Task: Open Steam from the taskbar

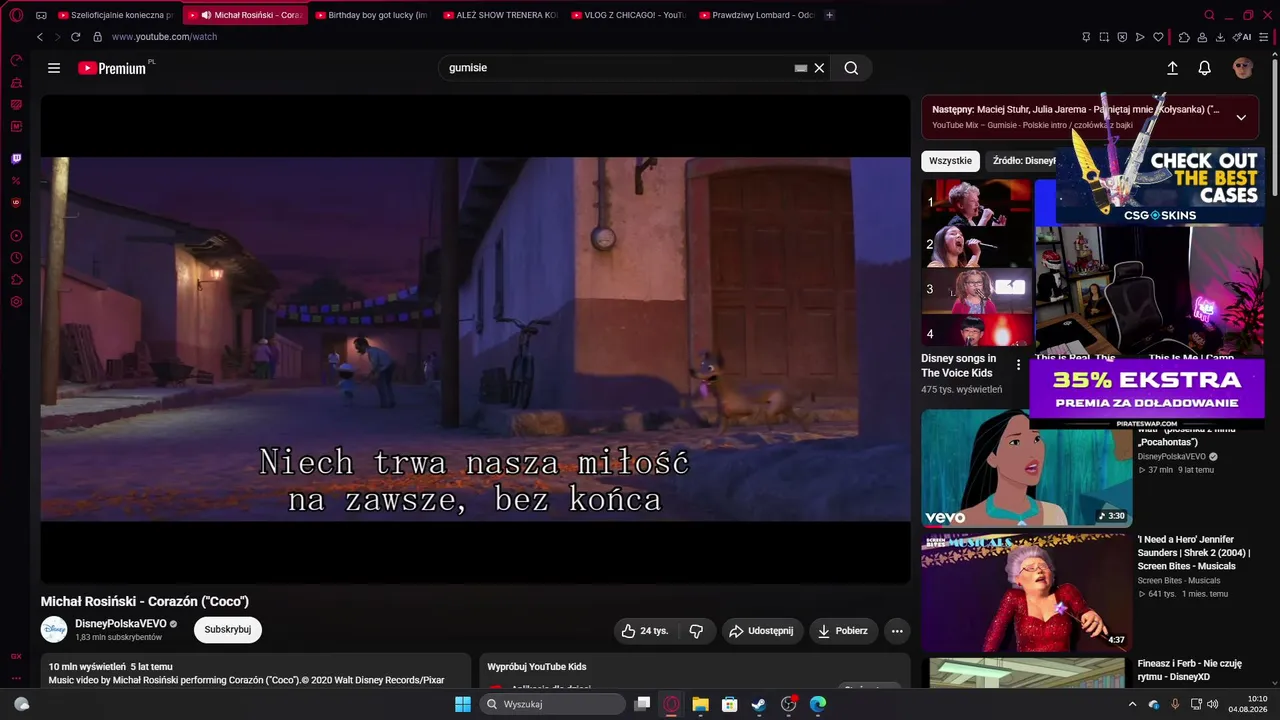Action: [759, 704]
